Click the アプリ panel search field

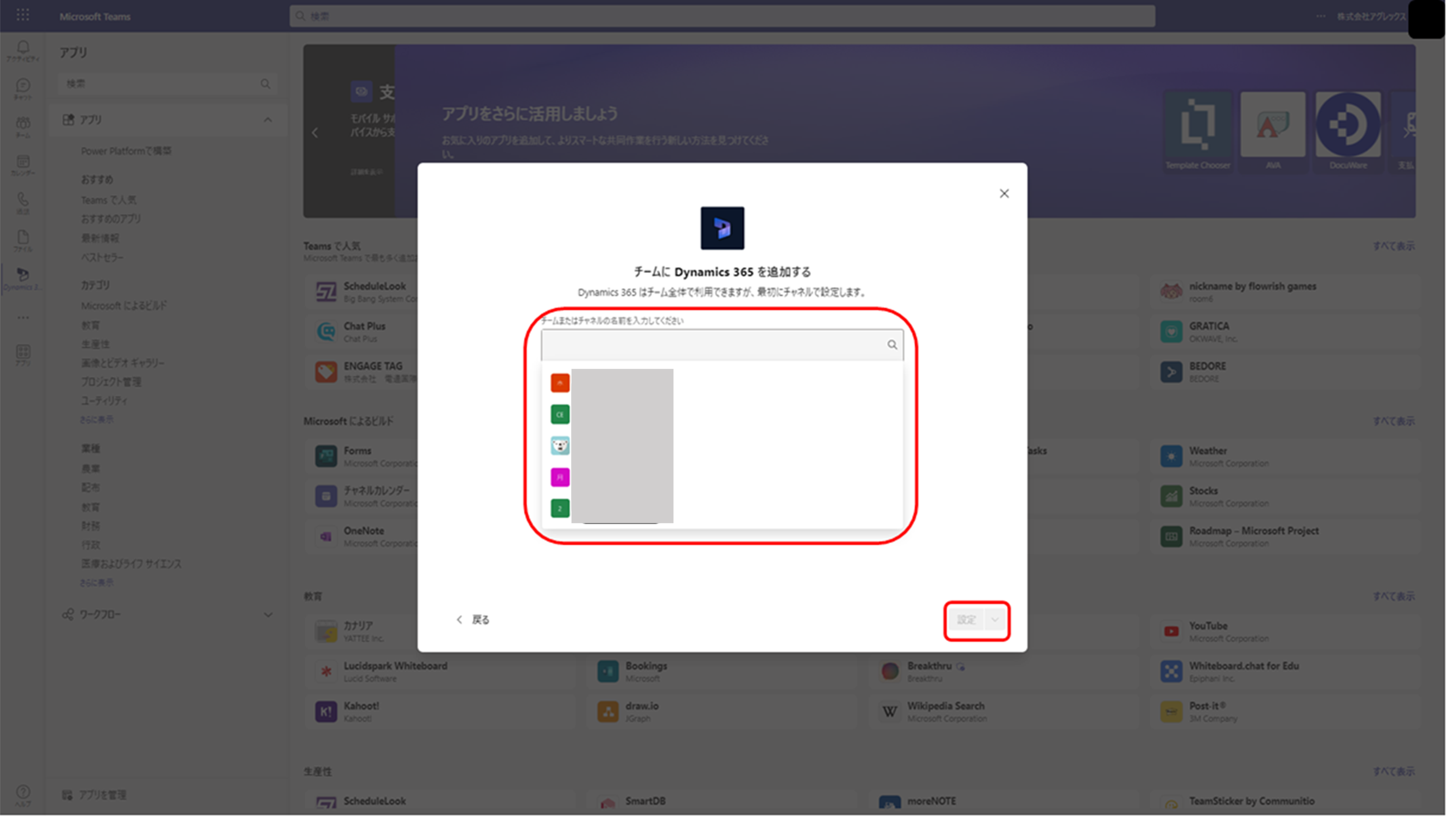pos(168,84)
